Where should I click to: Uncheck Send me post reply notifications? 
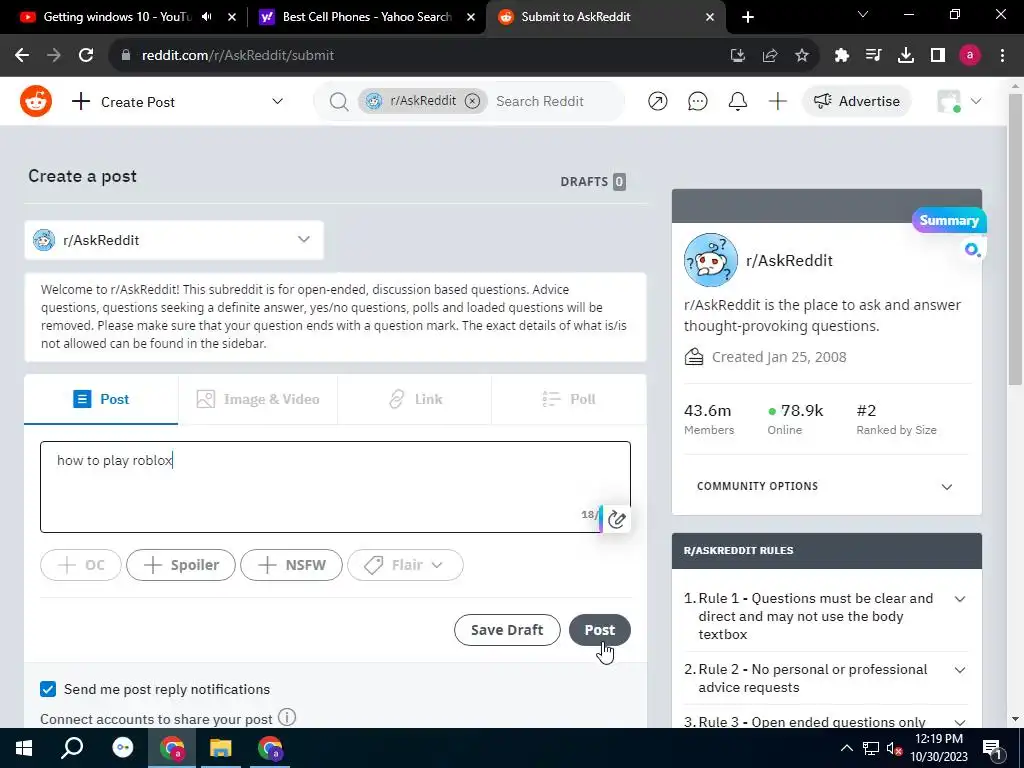coord(48,689)
